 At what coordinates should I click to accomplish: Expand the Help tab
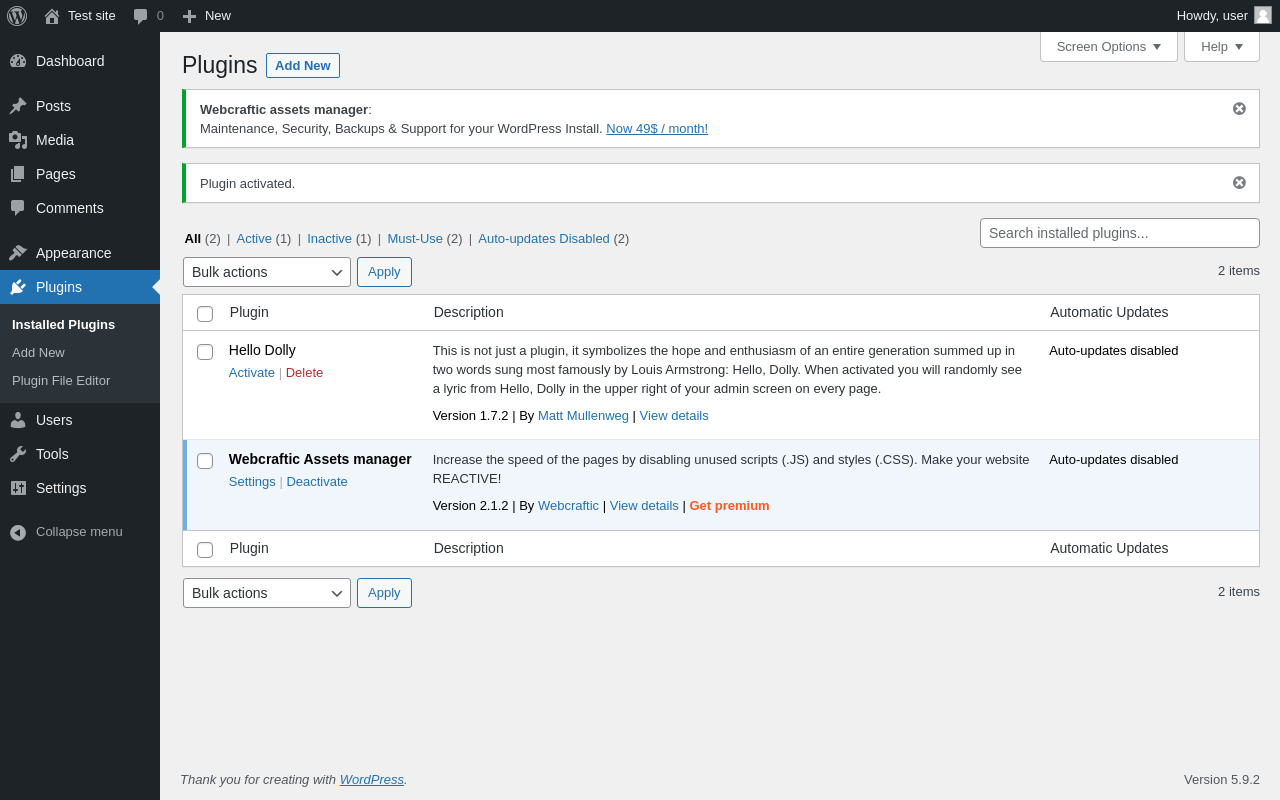point(1221,47)
